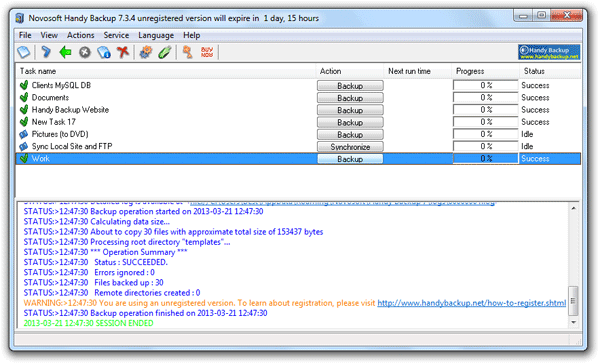Image resolution: width=600 pixels, height=364 pixels.
Task: Click the blue backup arrow toolbar icon
Action: point(46,52)
